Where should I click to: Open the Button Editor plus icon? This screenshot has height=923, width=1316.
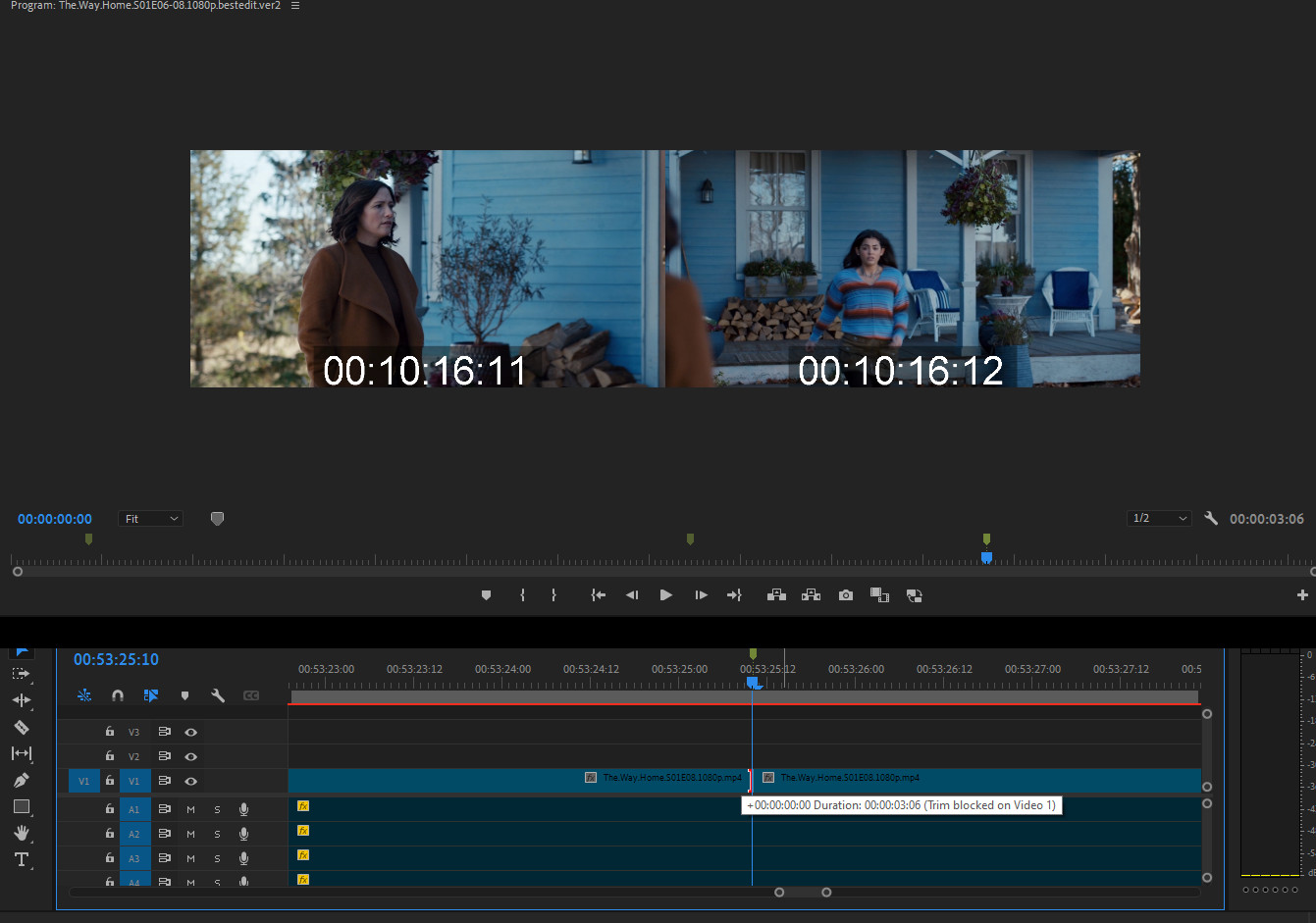click(x=1302, y=595)
